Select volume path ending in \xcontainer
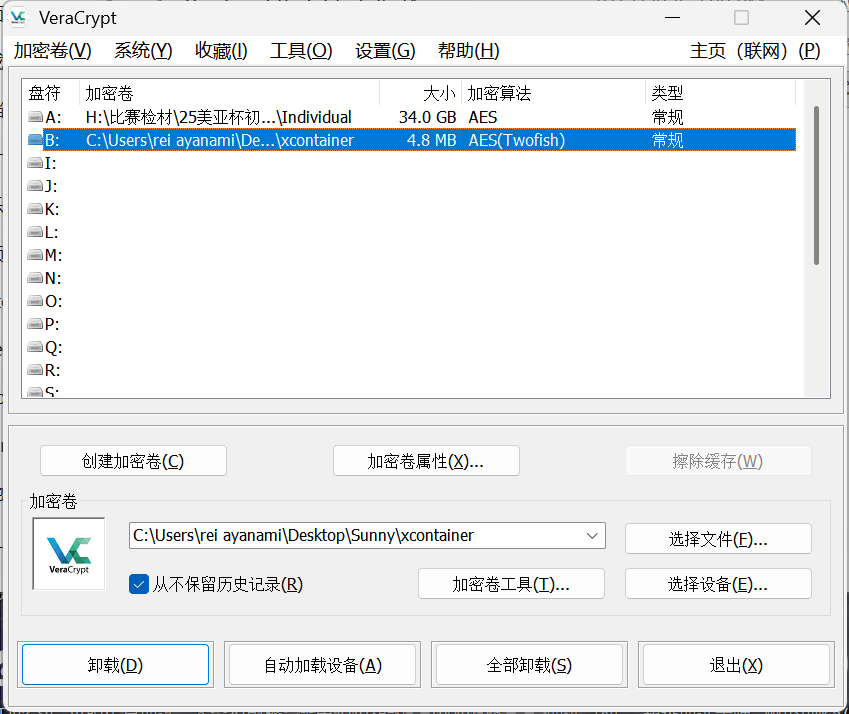Image resolution: width=849 pixels, height=714 pixels. tap(220, 140)
